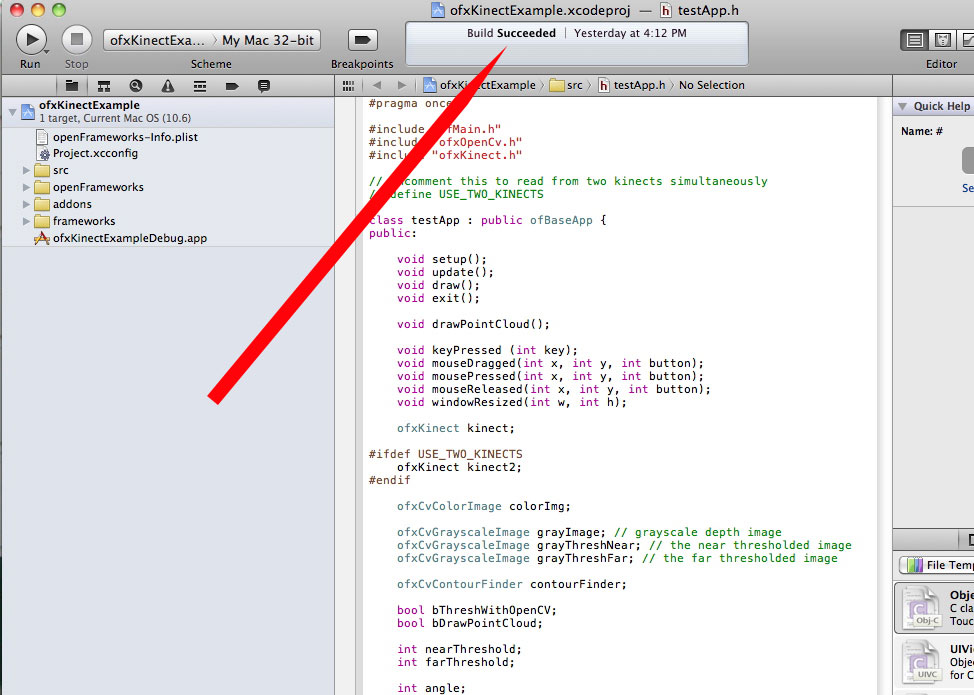Click the 'void drawPointCloud();' code line
Screen dimensions: 974x695
coord(473,324)
